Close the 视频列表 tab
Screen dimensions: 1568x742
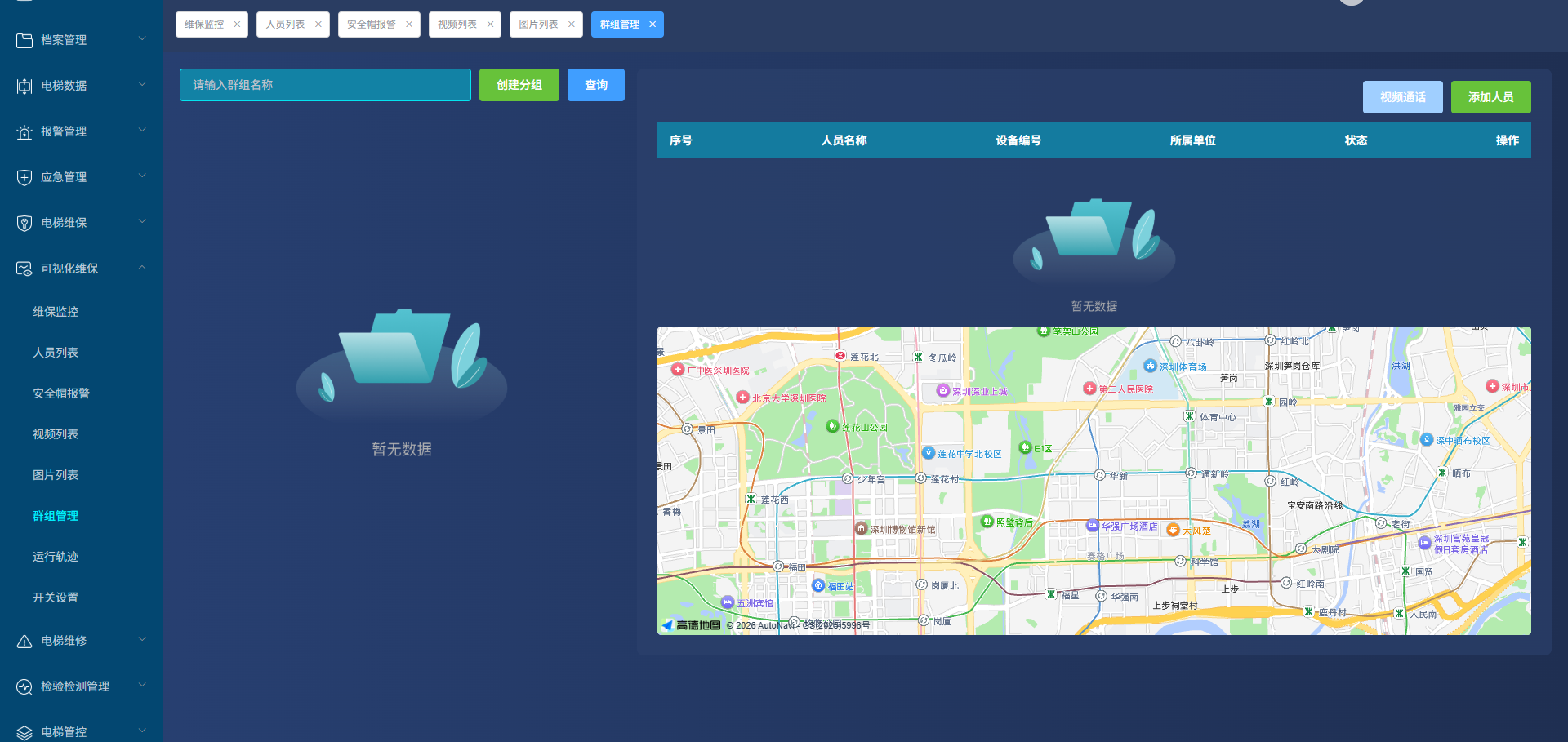[490, 24]
